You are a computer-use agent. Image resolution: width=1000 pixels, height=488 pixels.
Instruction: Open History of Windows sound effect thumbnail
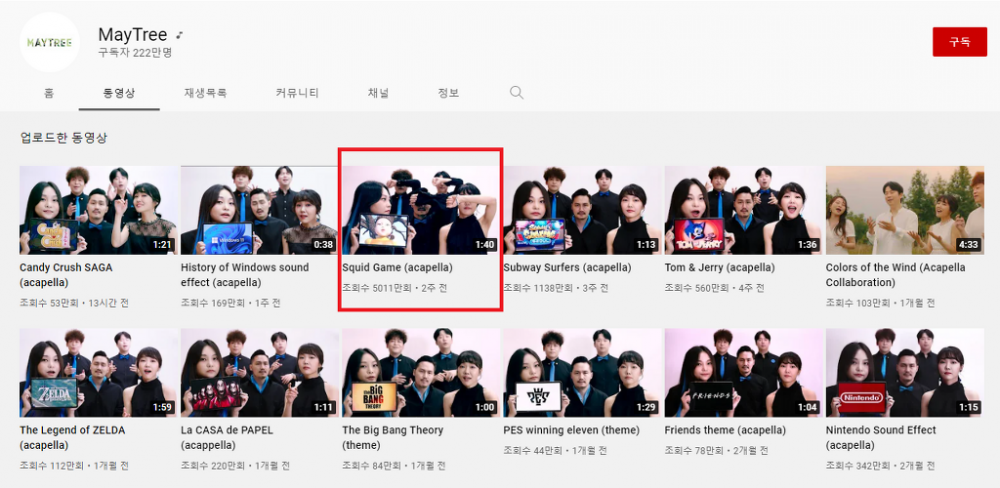259,210
